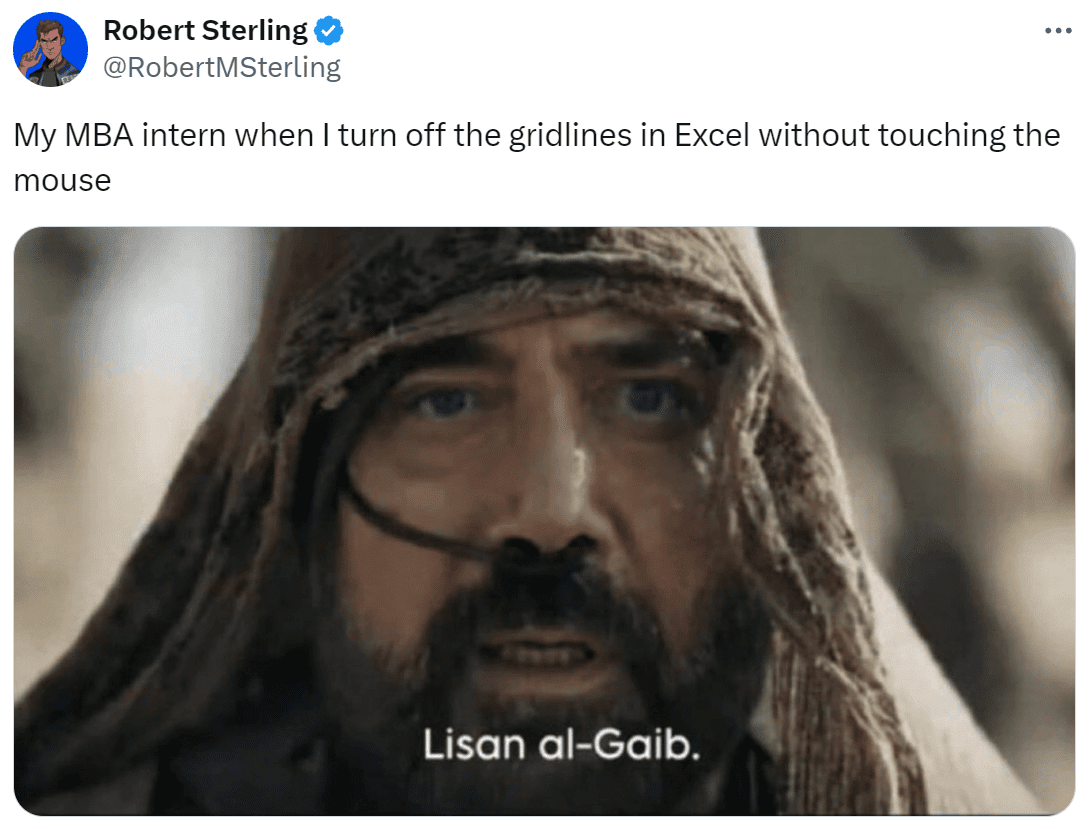Open the three-dot more options menu
Viewport: 1092px width, 829px height.
point(1058,31)
